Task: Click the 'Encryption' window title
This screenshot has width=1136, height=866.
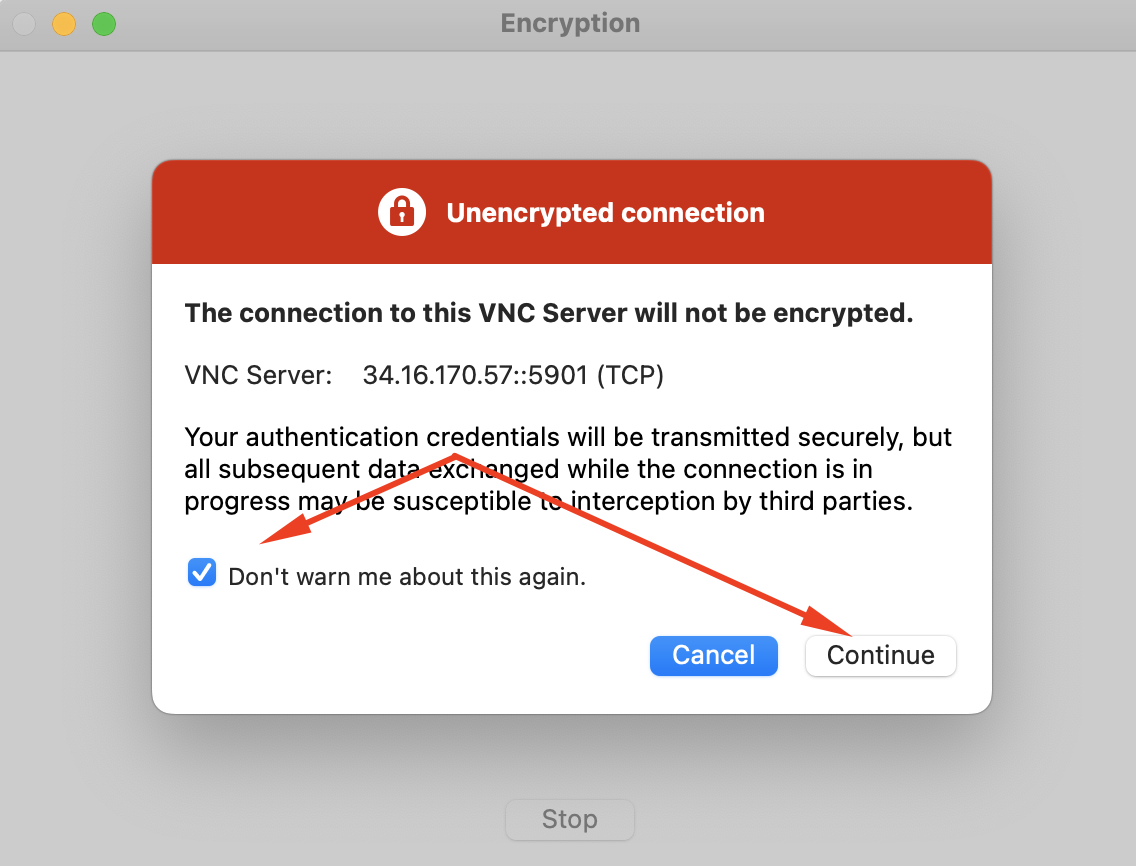Action: tap(570, 23)
